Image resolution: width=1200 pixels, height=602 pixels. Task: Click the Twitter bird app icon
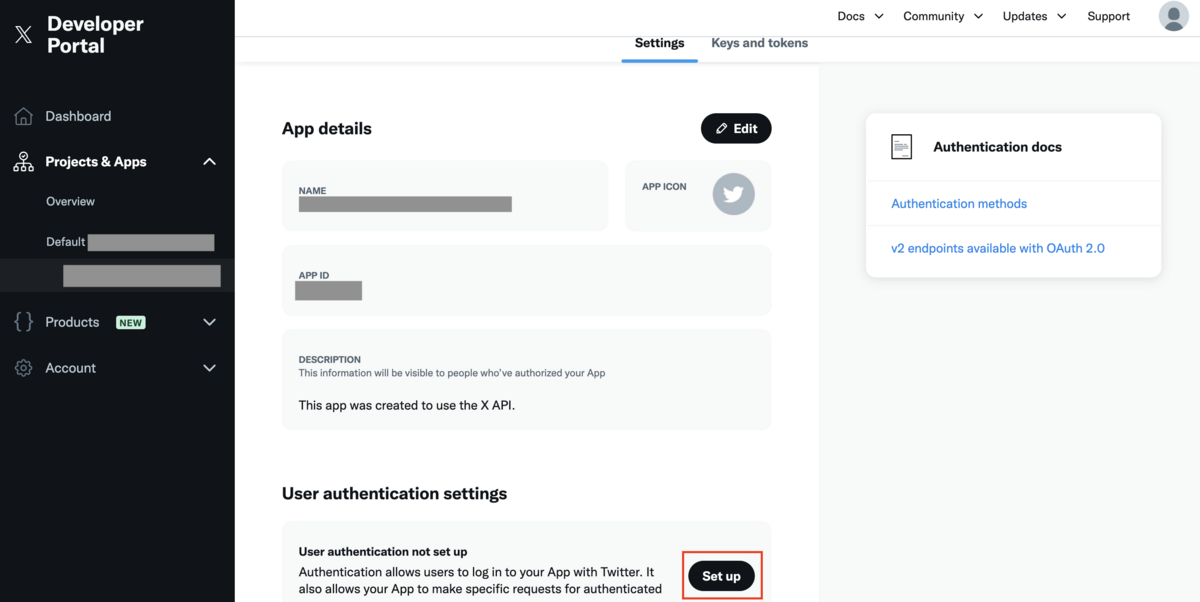tap(733, 194)
